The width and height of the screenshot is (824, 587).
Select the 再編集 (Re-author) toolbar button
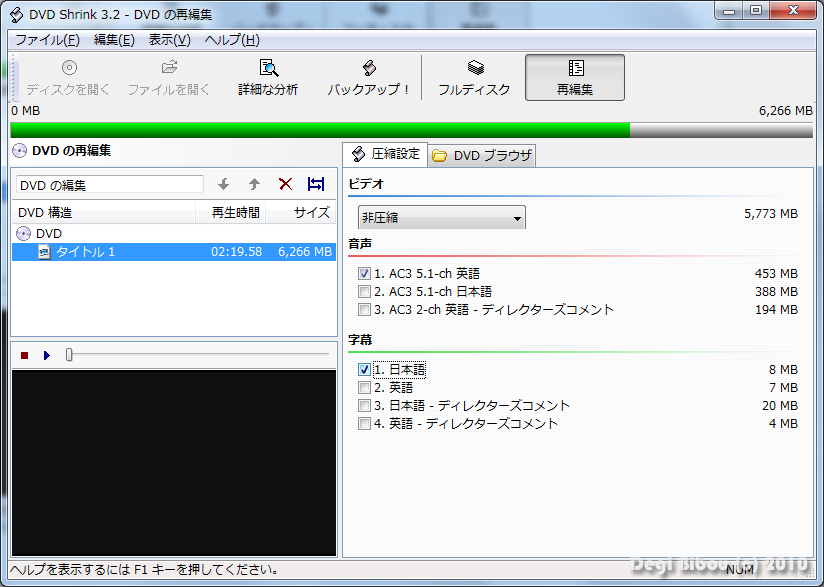575,77
